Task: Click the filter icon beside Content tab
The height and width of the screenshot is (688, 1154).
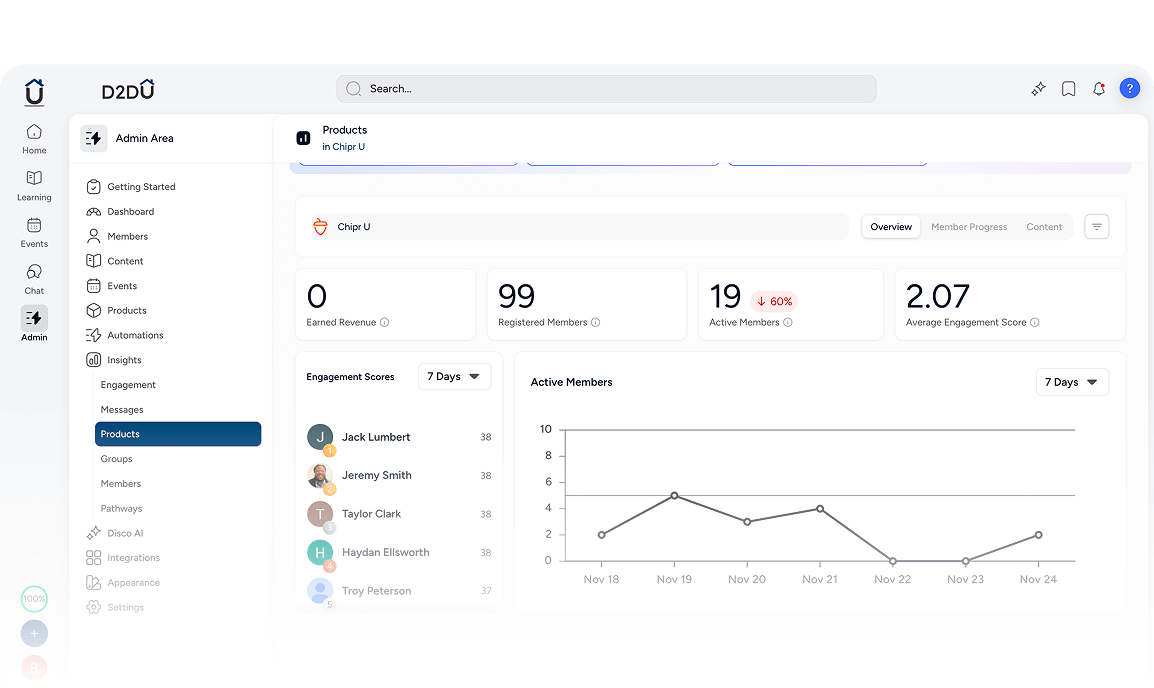Action: (1096, 227)
